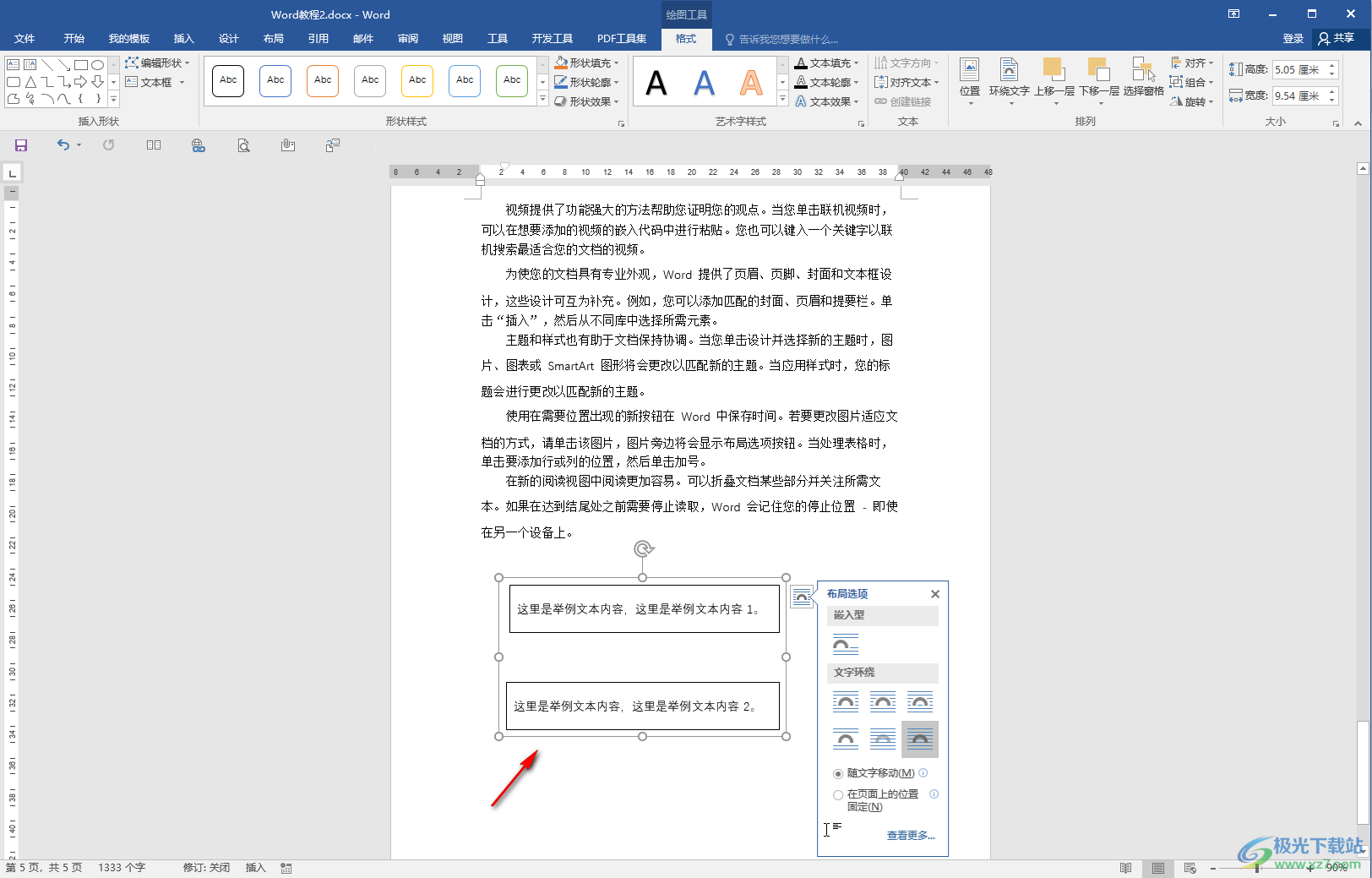Switch to the PDF工具集 ribbon tab

[x=622, y=39]
